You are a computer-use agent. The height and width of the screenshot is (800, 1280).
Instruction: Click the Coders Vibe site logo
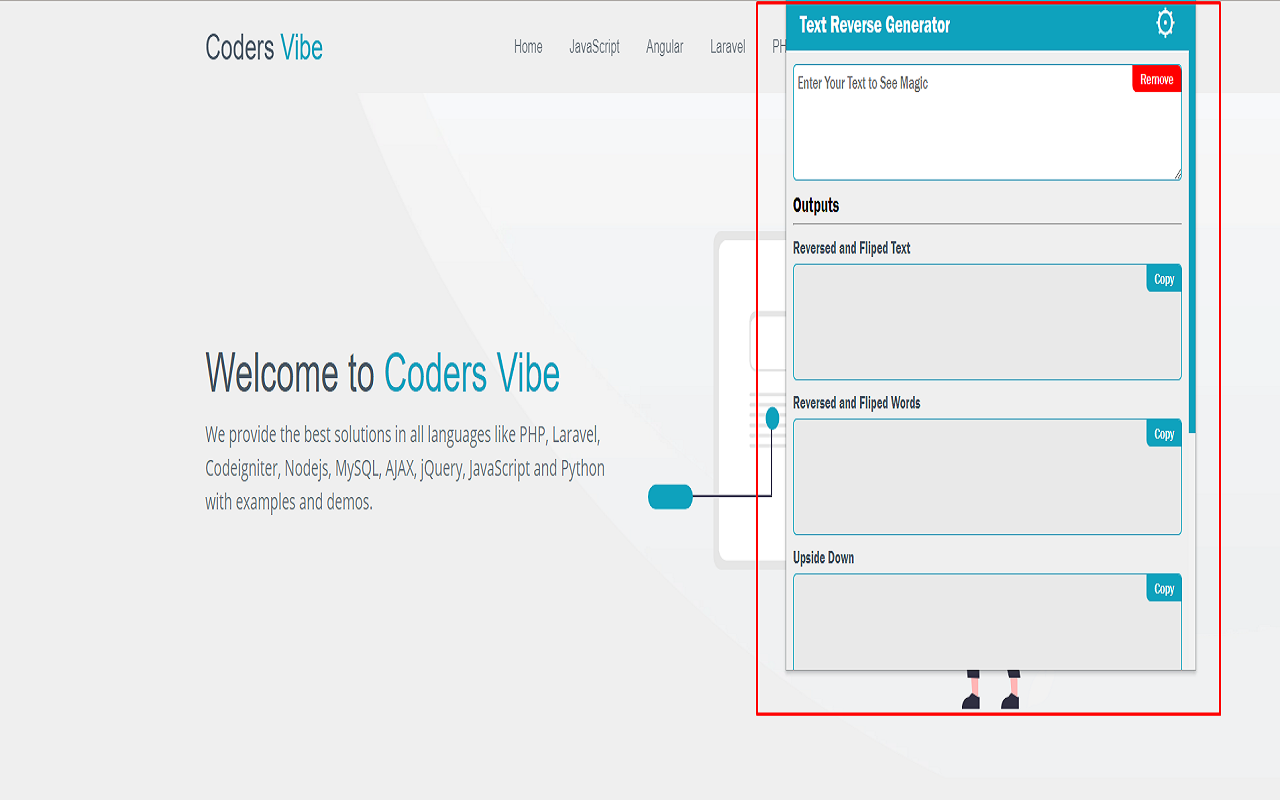(x=264, y=47)
